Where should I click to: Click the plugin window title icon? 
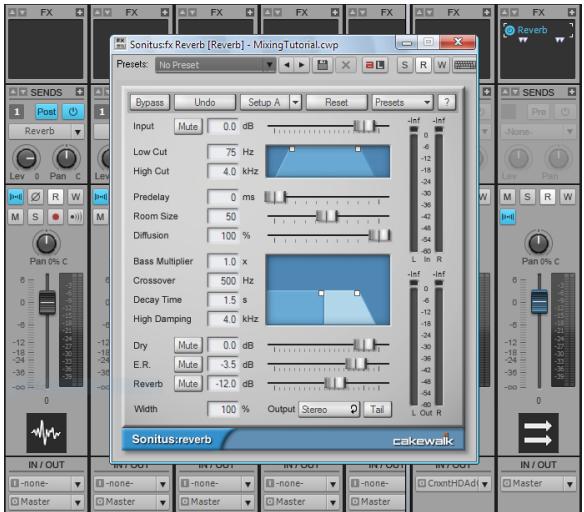click(x=120, y=44)
